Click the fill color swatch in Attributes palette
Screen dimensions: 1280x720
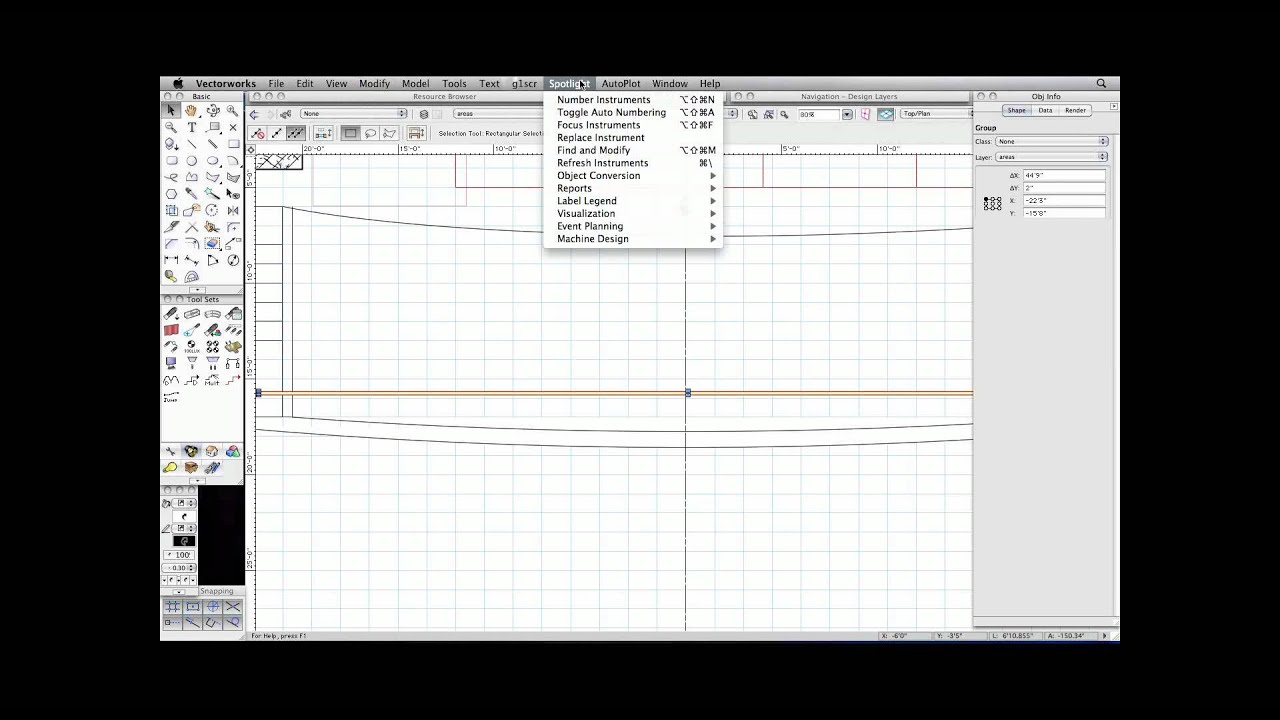pos(184,516)
